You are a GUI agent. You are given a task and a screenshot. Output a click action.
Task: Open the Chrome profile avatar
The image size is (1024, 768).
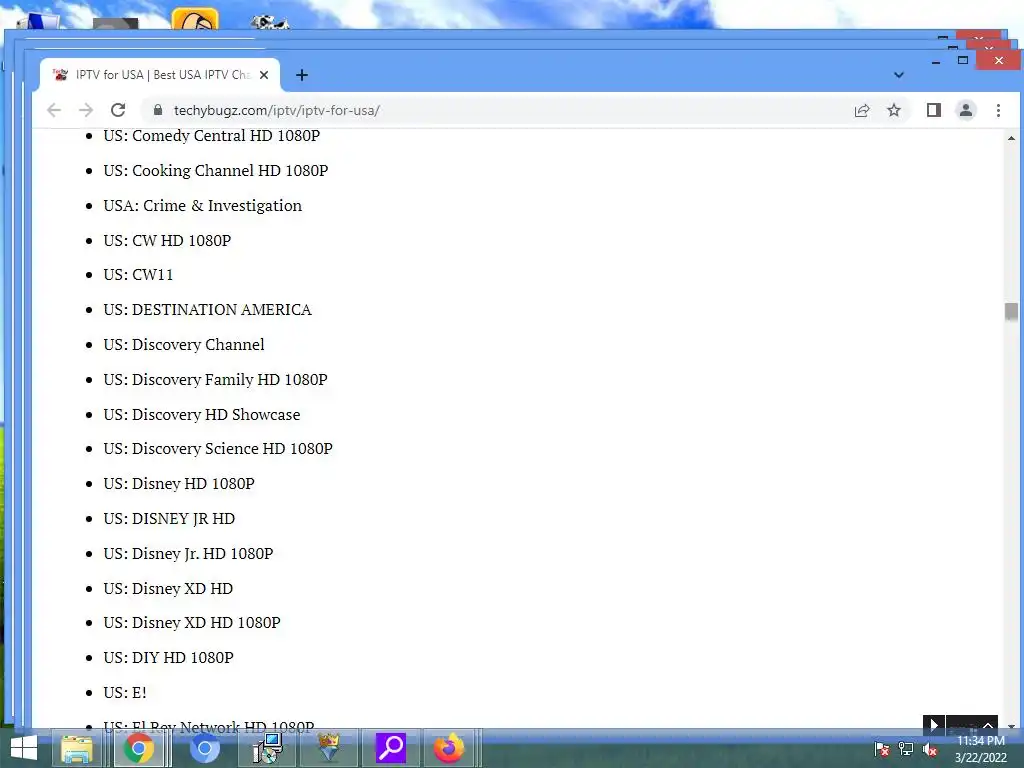[966, 110]
